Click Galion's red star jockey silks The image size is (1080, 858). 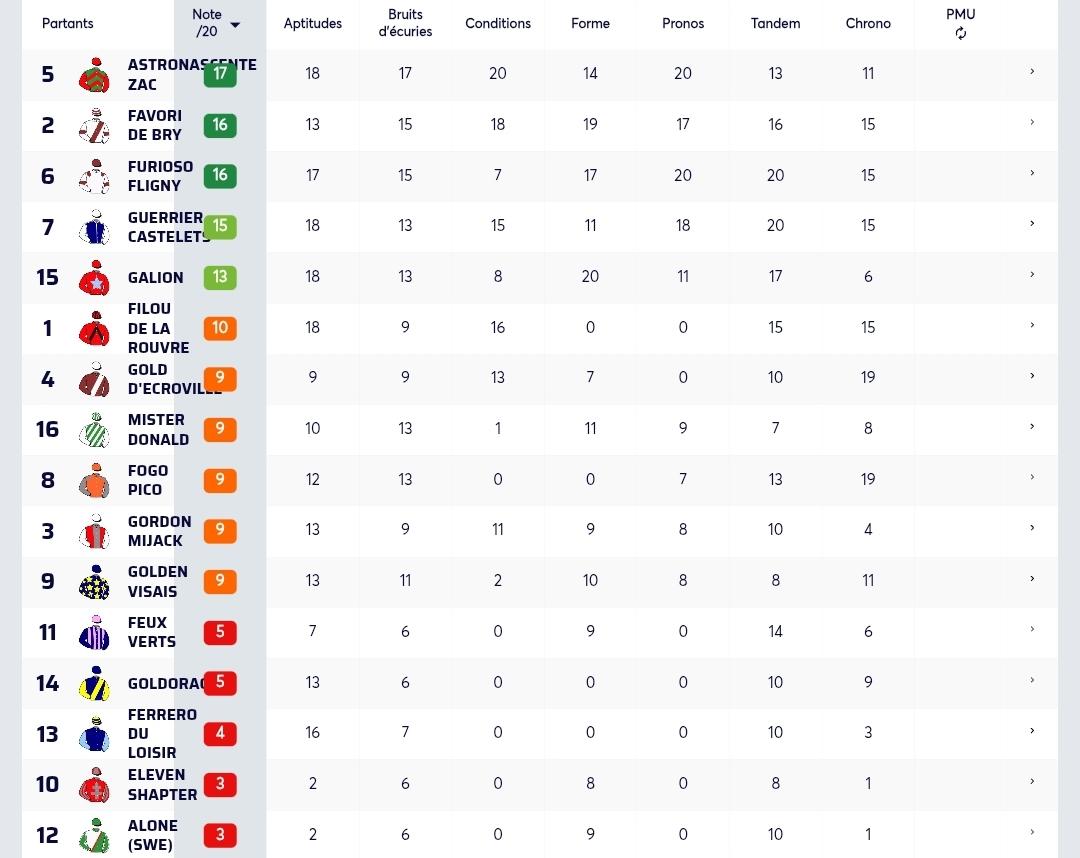pyautogui.click(x=94, y=278)
